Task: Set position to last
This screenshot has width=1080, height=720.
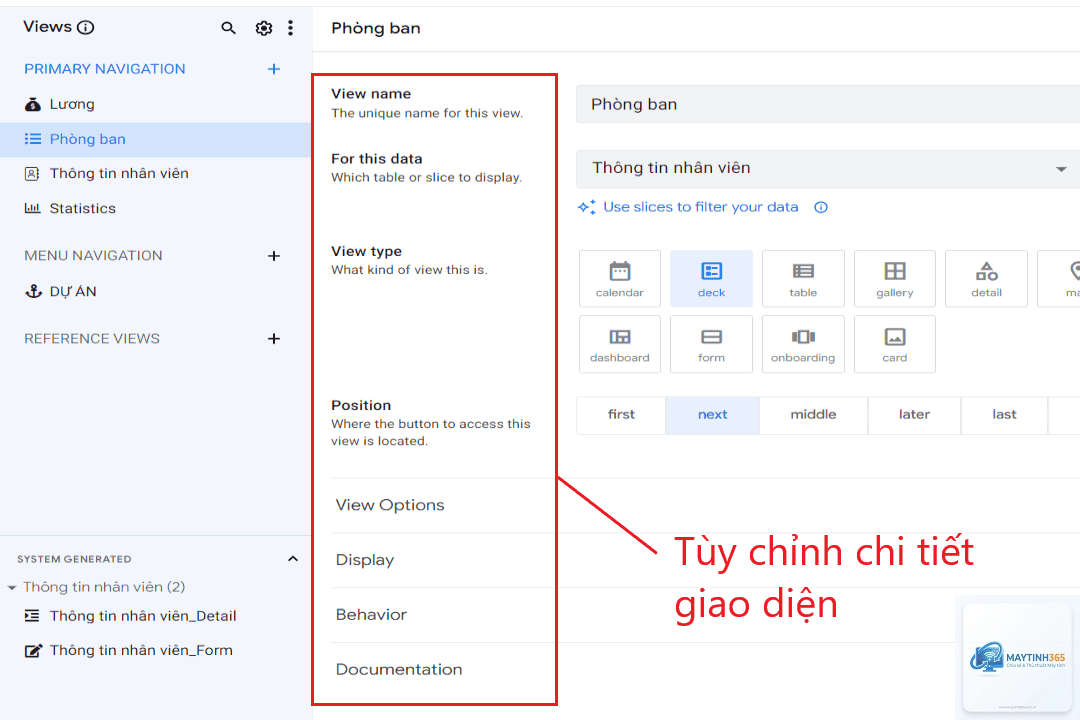Action: coord(1004,415)
